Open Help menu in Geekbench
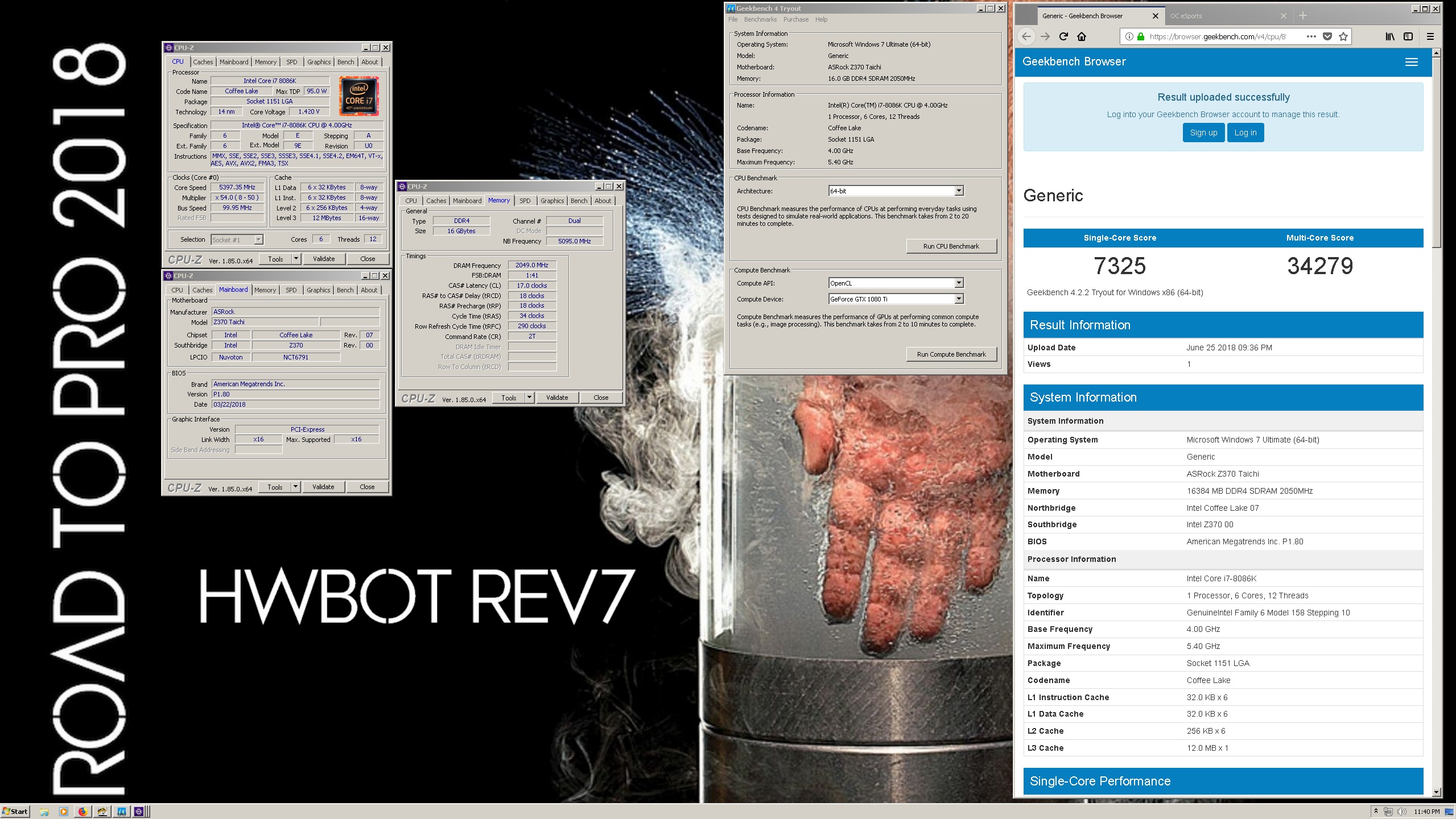The width and height of the screenshot is (1456, 819). (821, 19)
